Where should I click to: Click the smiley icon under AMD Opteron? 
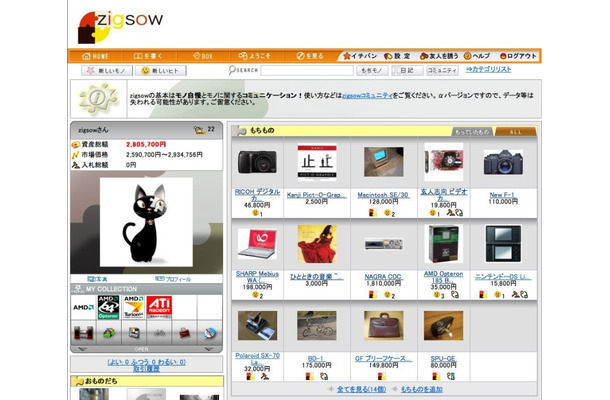pos(437,295)
